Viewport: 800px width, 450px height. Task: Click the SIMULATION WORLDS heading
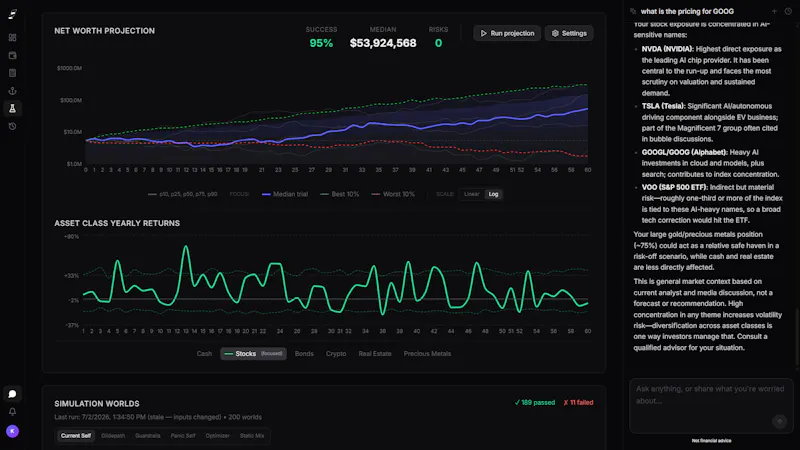click(97, 404)
